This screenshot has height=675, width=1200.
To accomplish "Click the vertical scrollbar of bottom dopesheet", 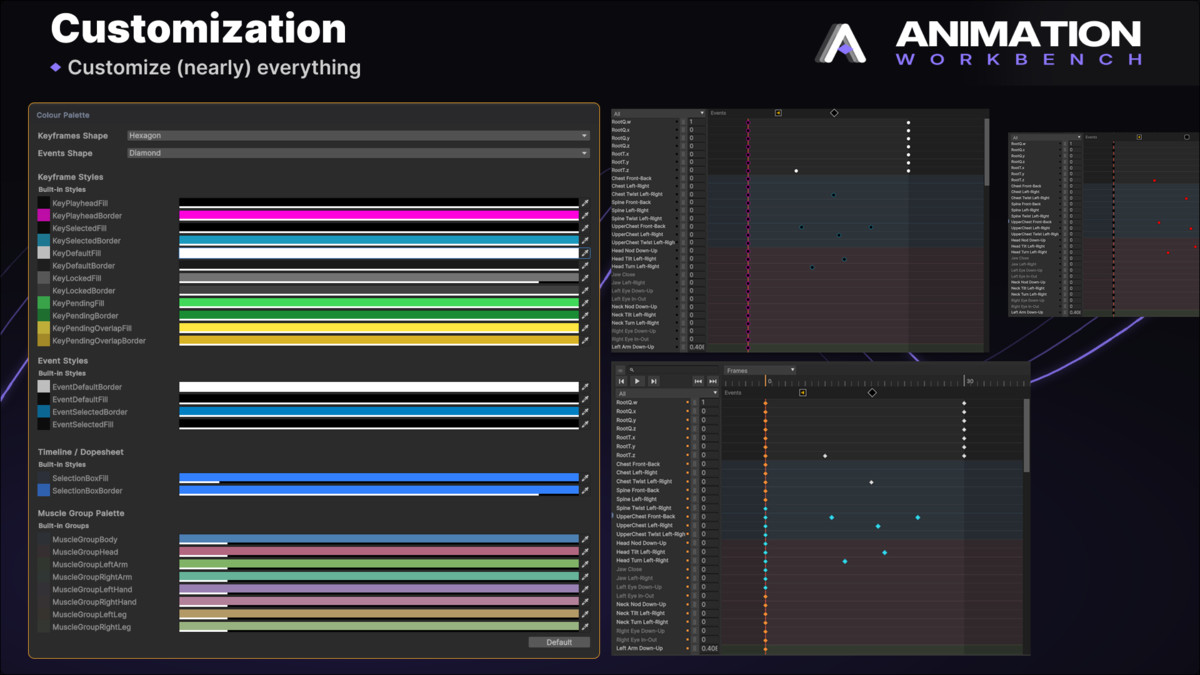I will [1026, 435].
